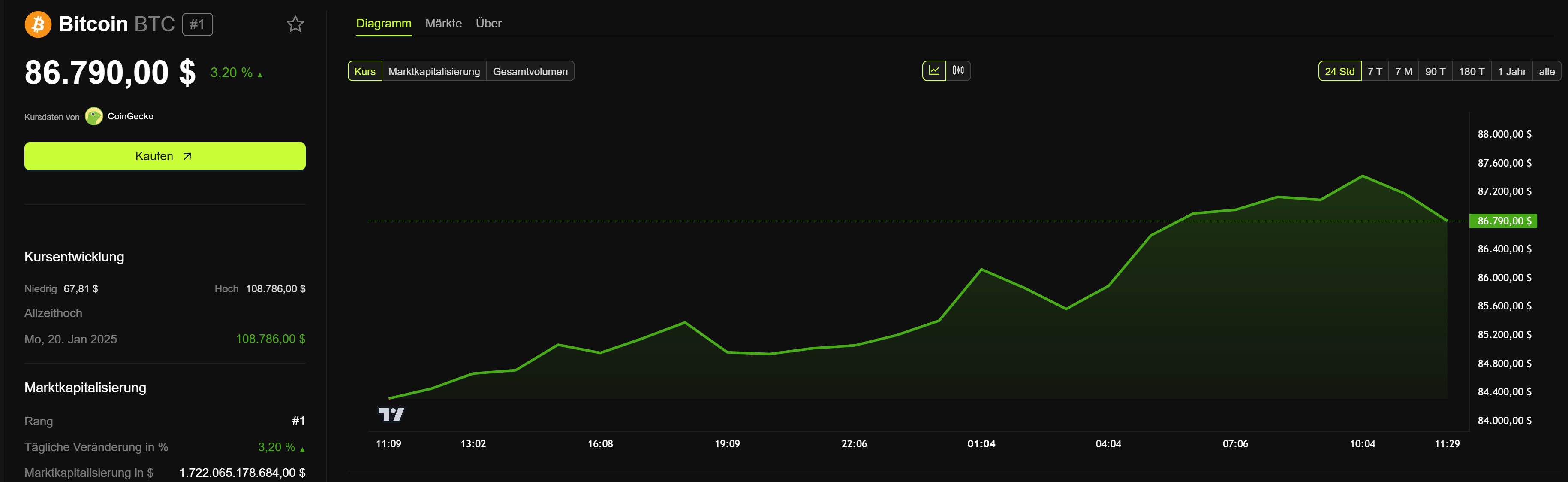The height and width of the screenshot is (482, 1568).
Task: Select Marktkapitalisierung chart mode
Action: click(434, 71)
